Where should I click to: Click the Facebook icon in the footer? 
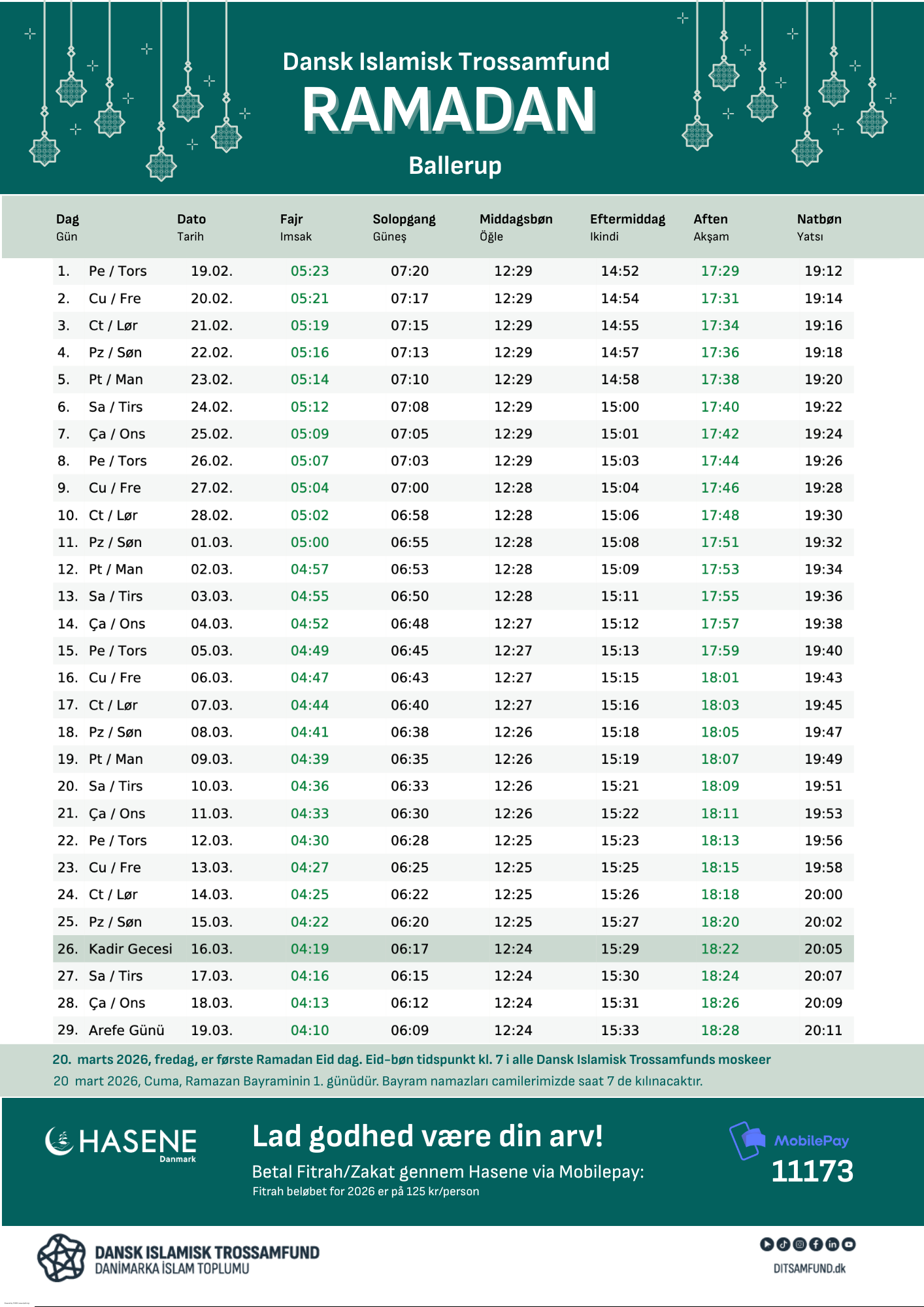click(x=816, y=1244)
